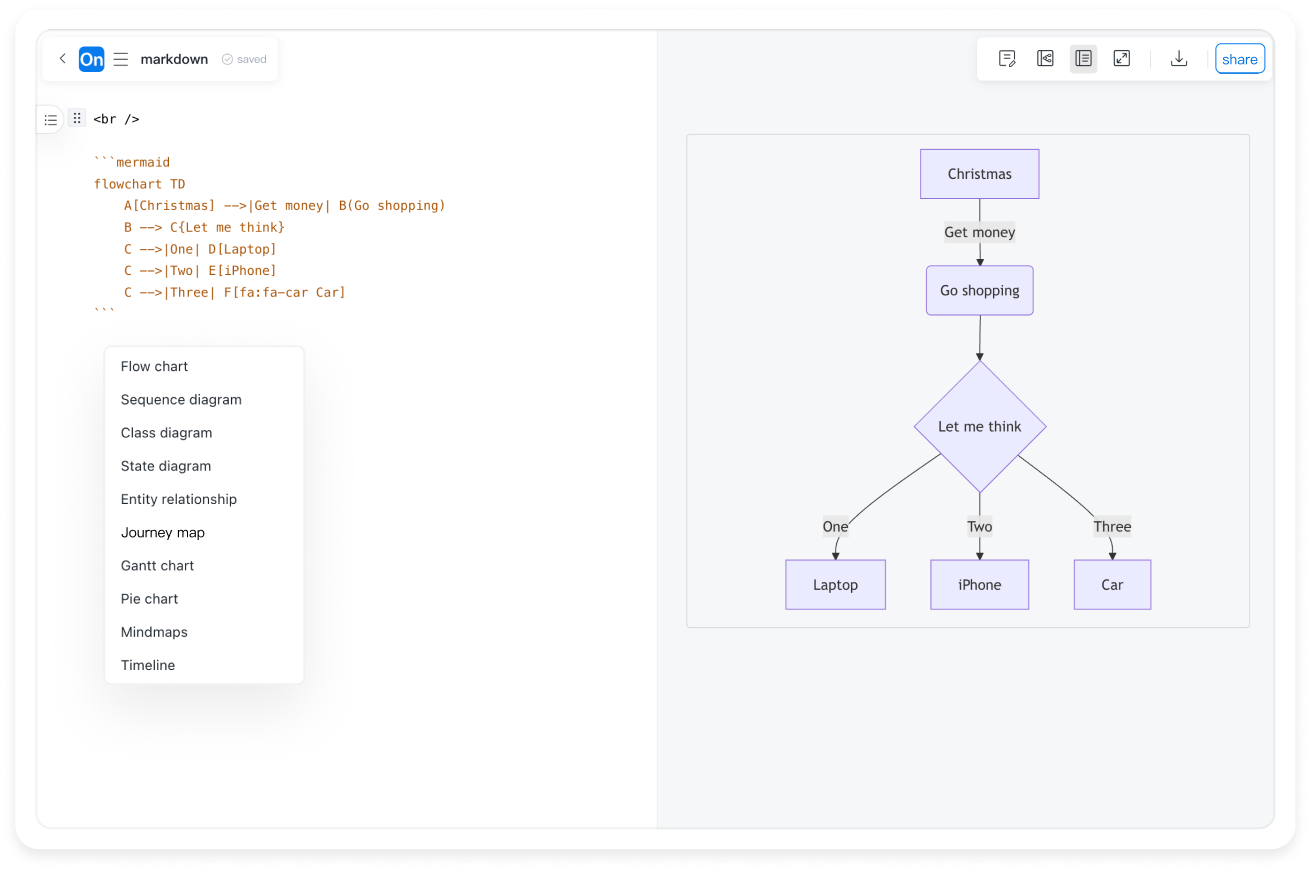Choose State diagram option
The height and width of the screenshot is (871, 1311).
point(204,466)
